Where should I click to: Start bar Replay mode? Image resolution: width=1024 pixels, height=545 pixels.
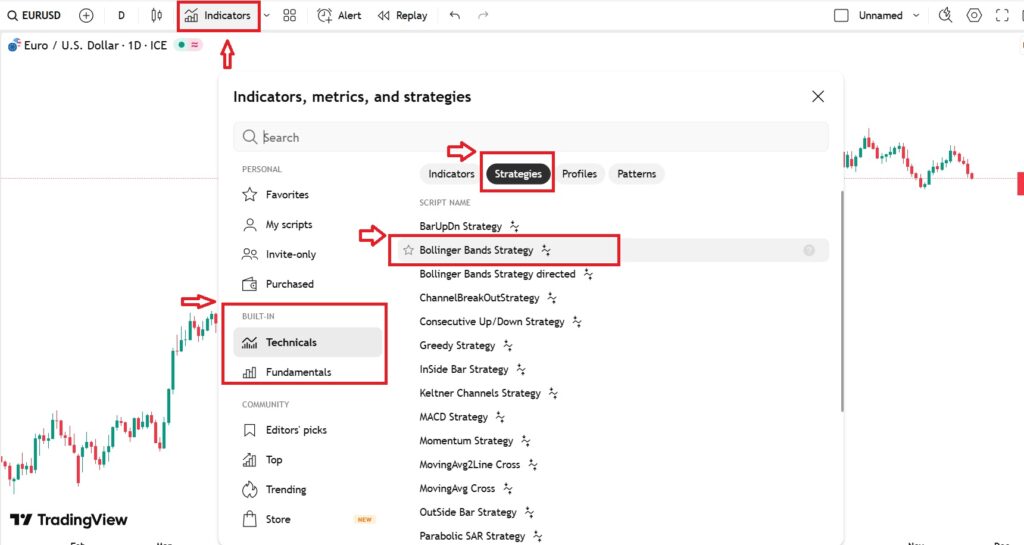click(402, 15)
